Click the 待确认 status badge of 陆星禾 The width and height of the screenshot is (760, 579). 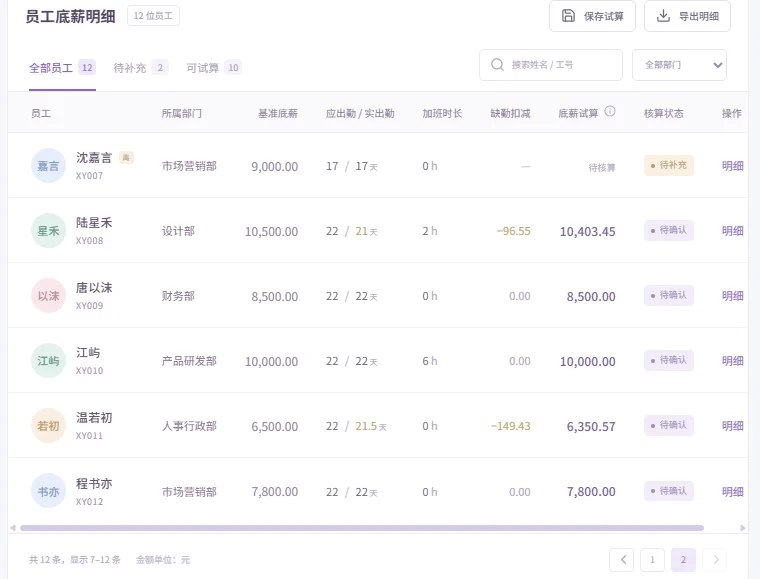pyautogui.click(x=669, y=230)
